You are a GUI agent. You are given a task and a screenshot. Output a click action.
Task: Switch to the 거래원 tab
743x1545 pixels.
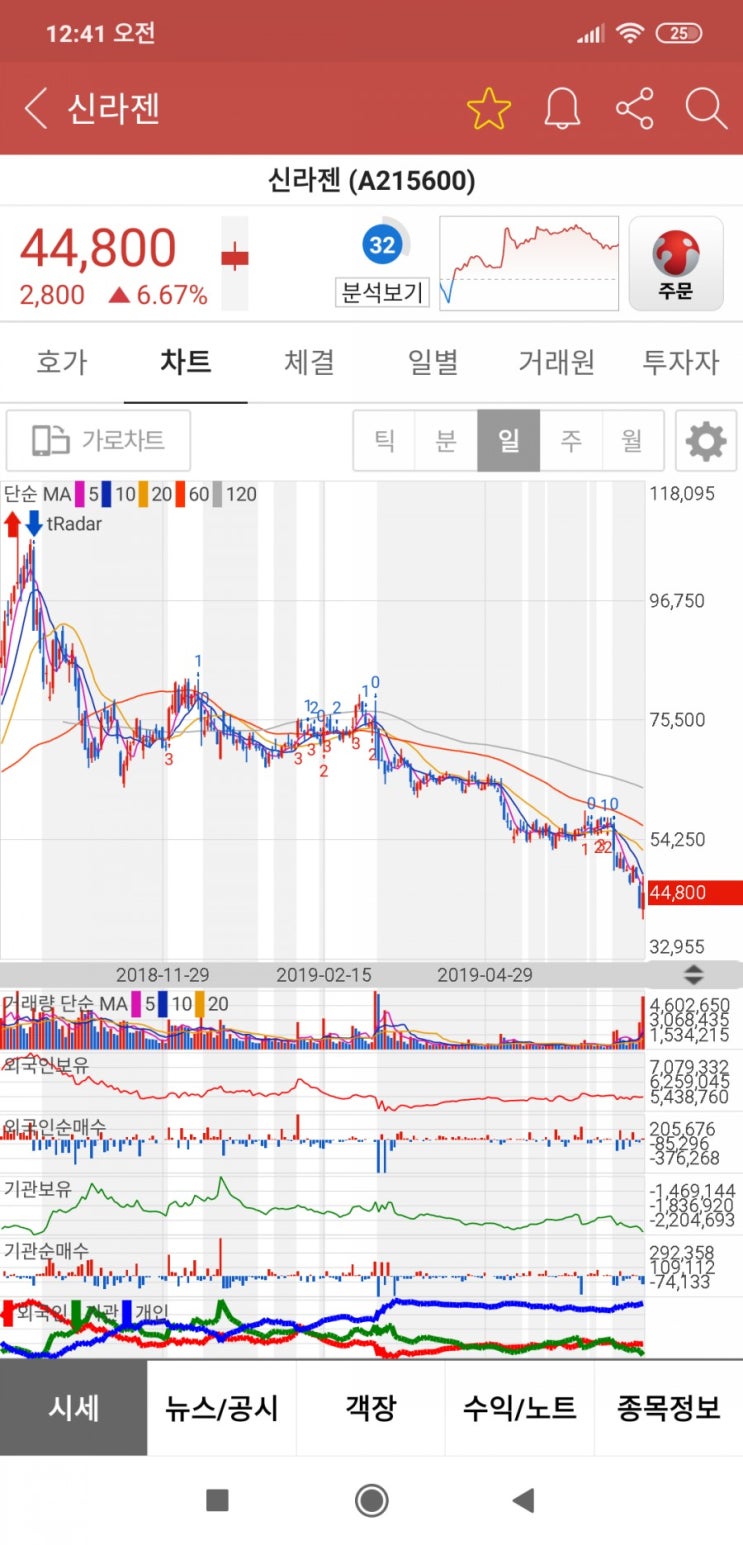point(556,362)
